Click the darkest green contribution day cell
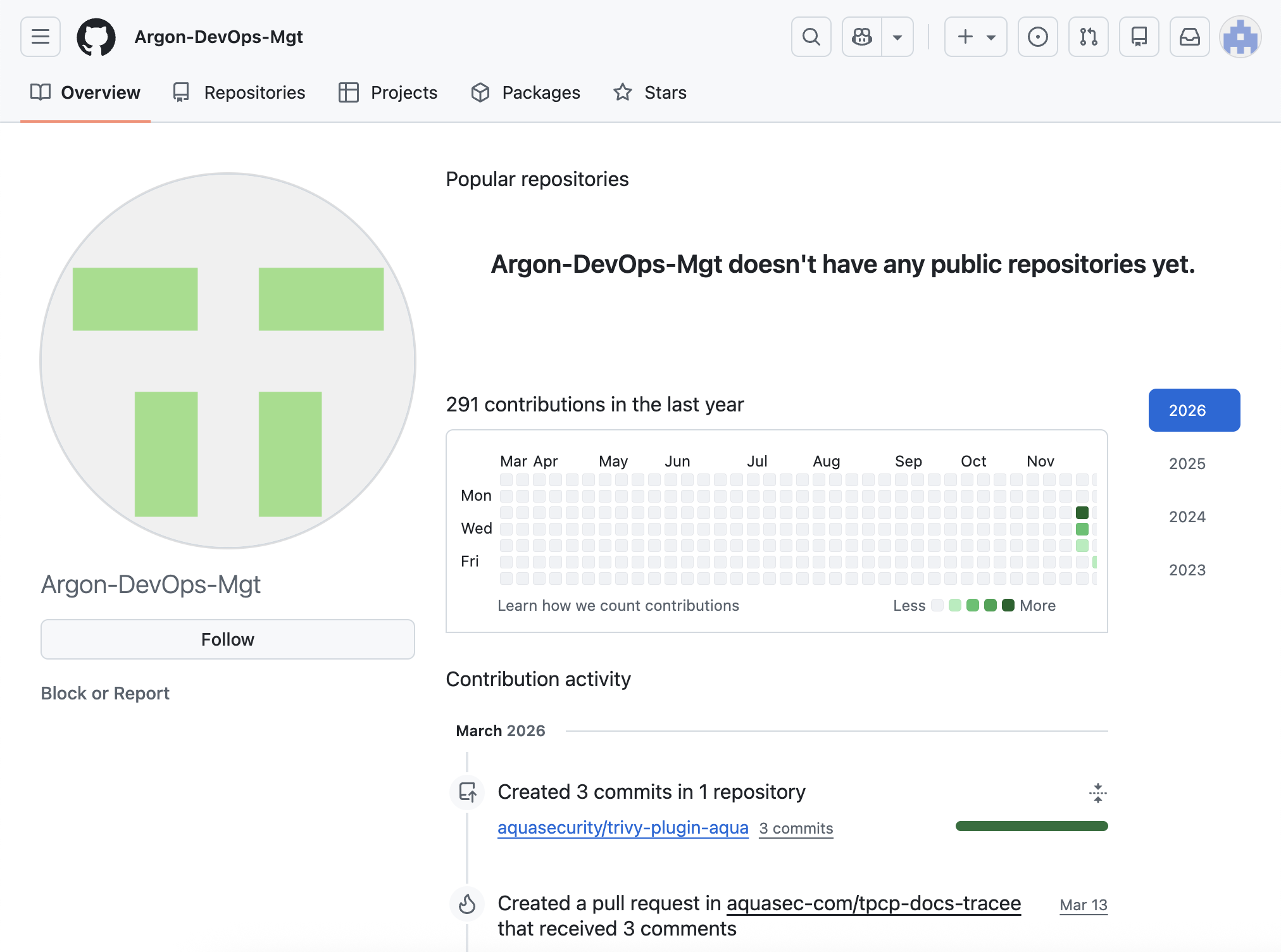The width and height of the screenshot is (1281, 952). 1082,513
